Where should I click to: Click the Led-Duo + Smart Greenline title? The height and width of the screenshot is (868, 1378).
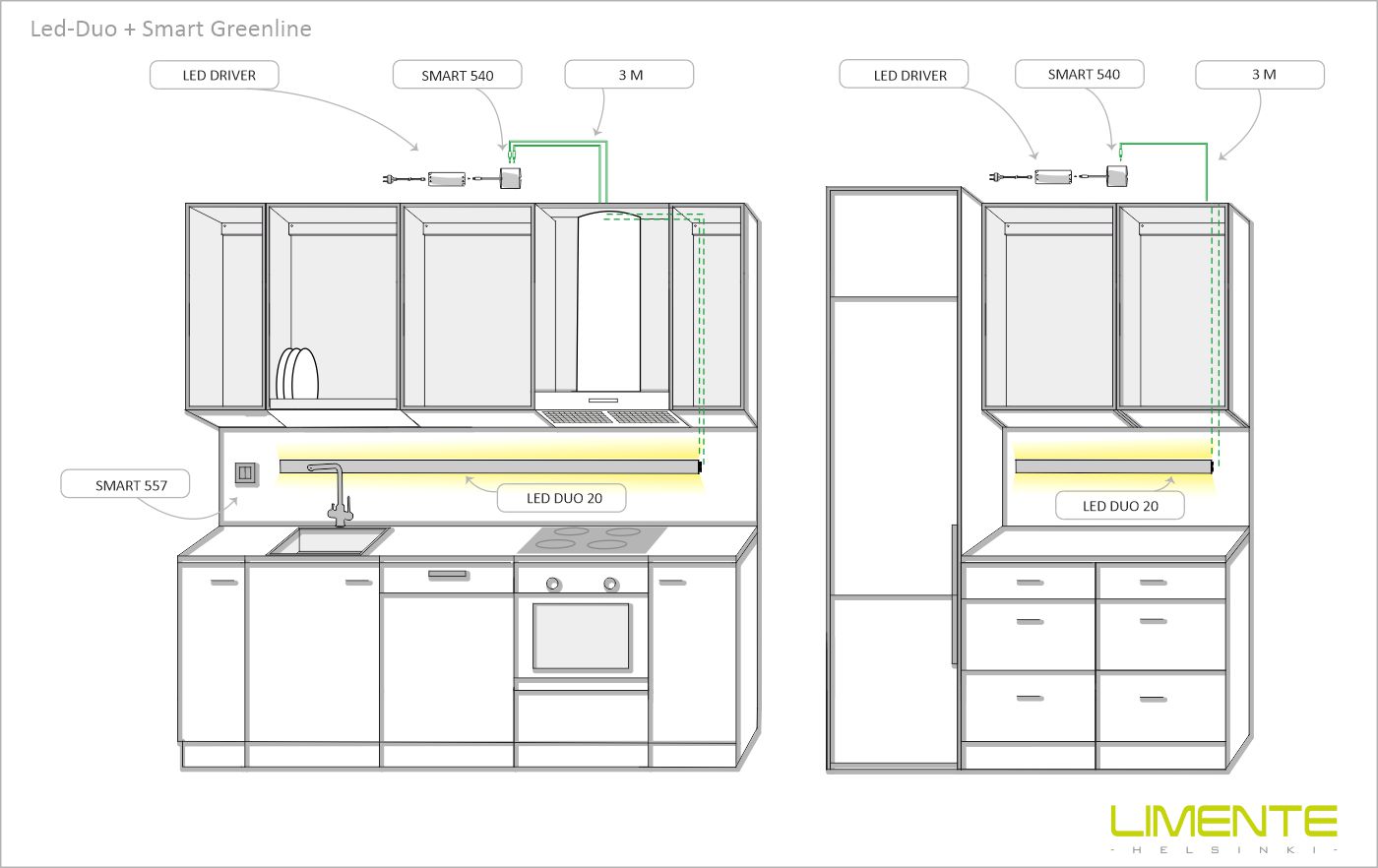171,29
